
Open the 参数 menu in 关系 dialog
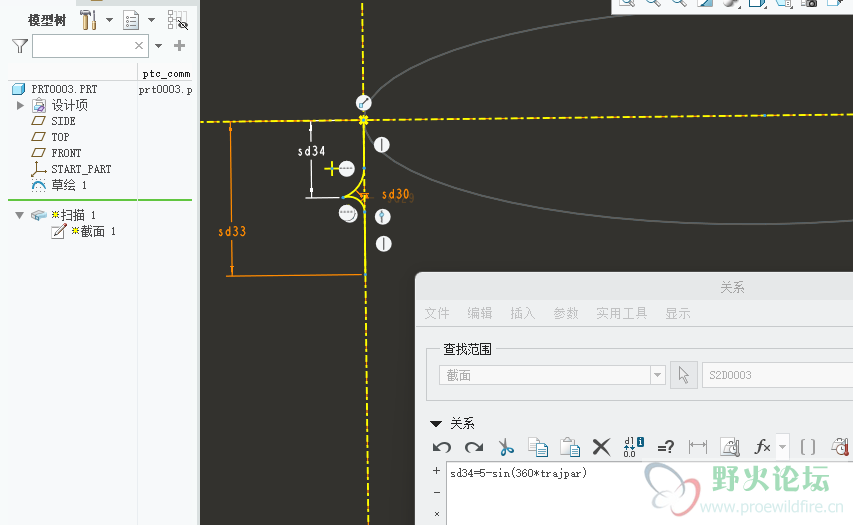pyautogui.click(x=566, y=313)
